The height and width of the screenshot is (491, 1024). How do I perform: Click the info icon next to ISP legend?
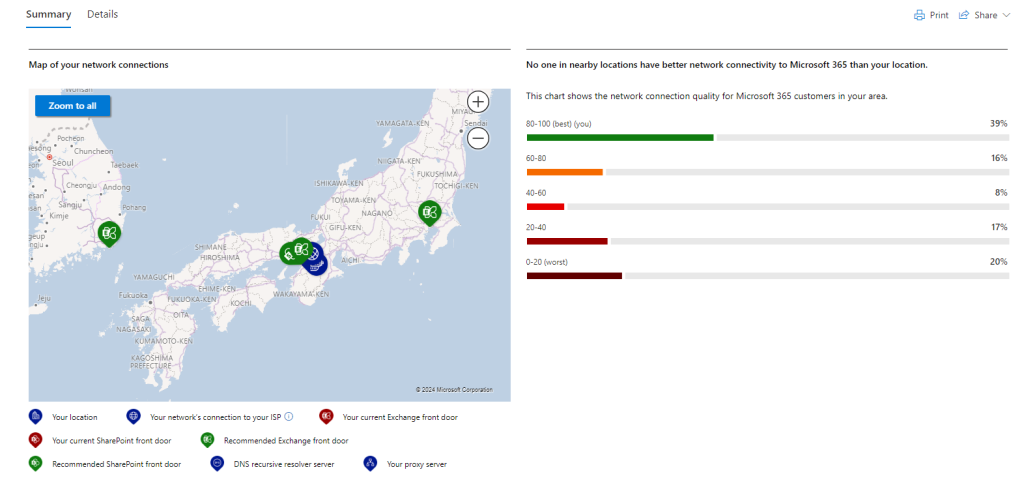[289, 416]
